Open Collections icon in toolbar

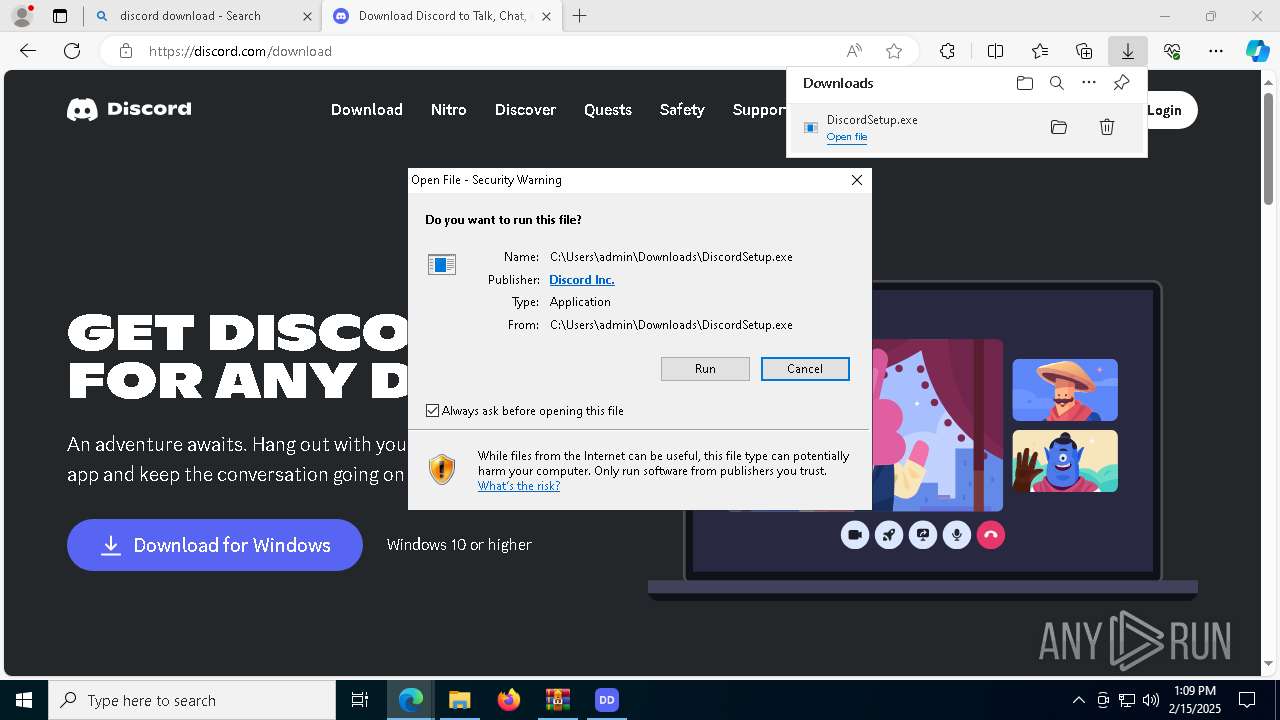(1084, 51)
